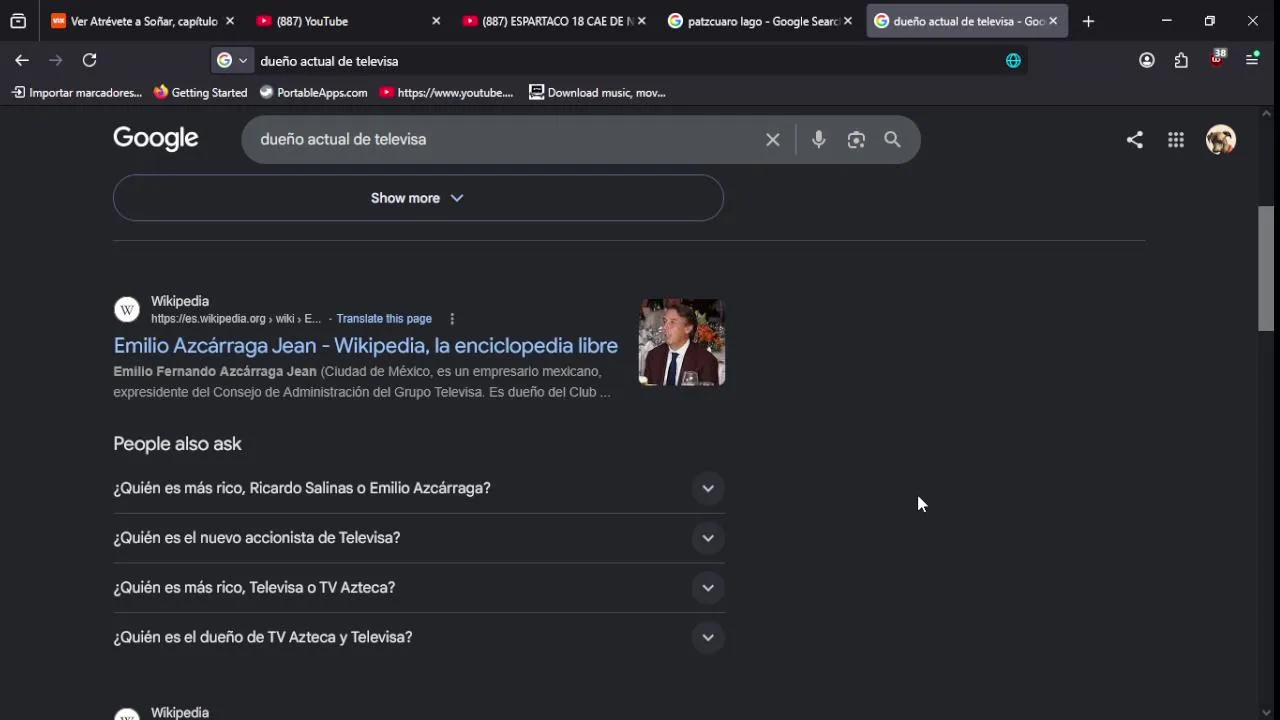Open the 'PortableApps.com' bookmark
The width and height of the screenshot is (1280, 720).
[x=313, y=93]
